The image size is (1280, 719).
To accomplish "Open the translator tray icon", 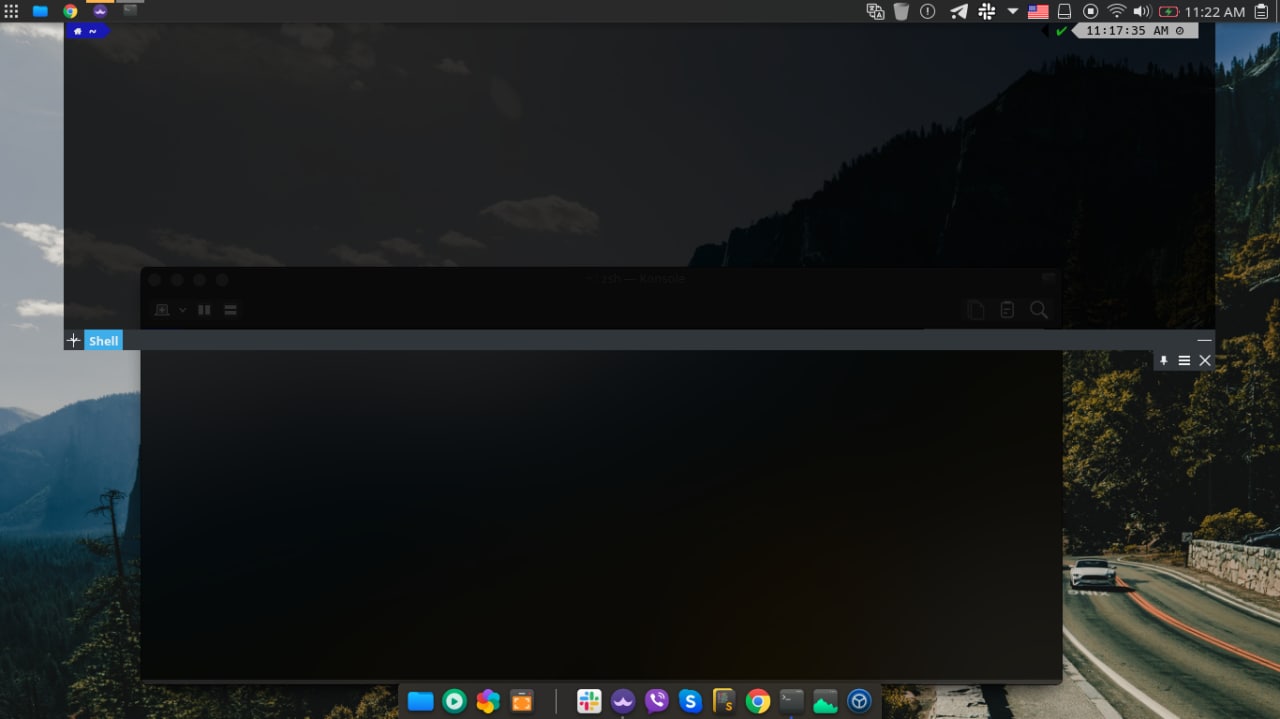I will click(876, 11).
